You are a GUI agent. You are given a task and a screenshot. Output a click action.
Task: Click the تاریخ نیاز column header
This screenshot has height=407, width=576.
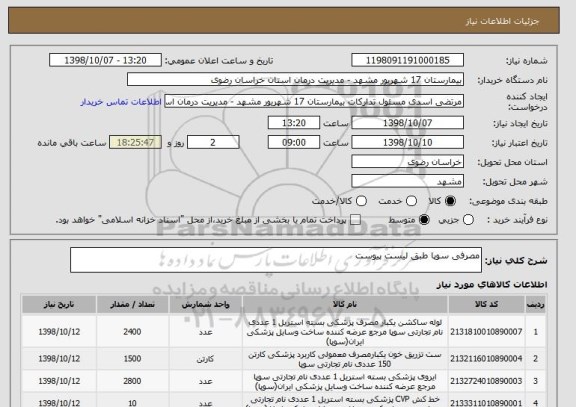tap(59, 305)
